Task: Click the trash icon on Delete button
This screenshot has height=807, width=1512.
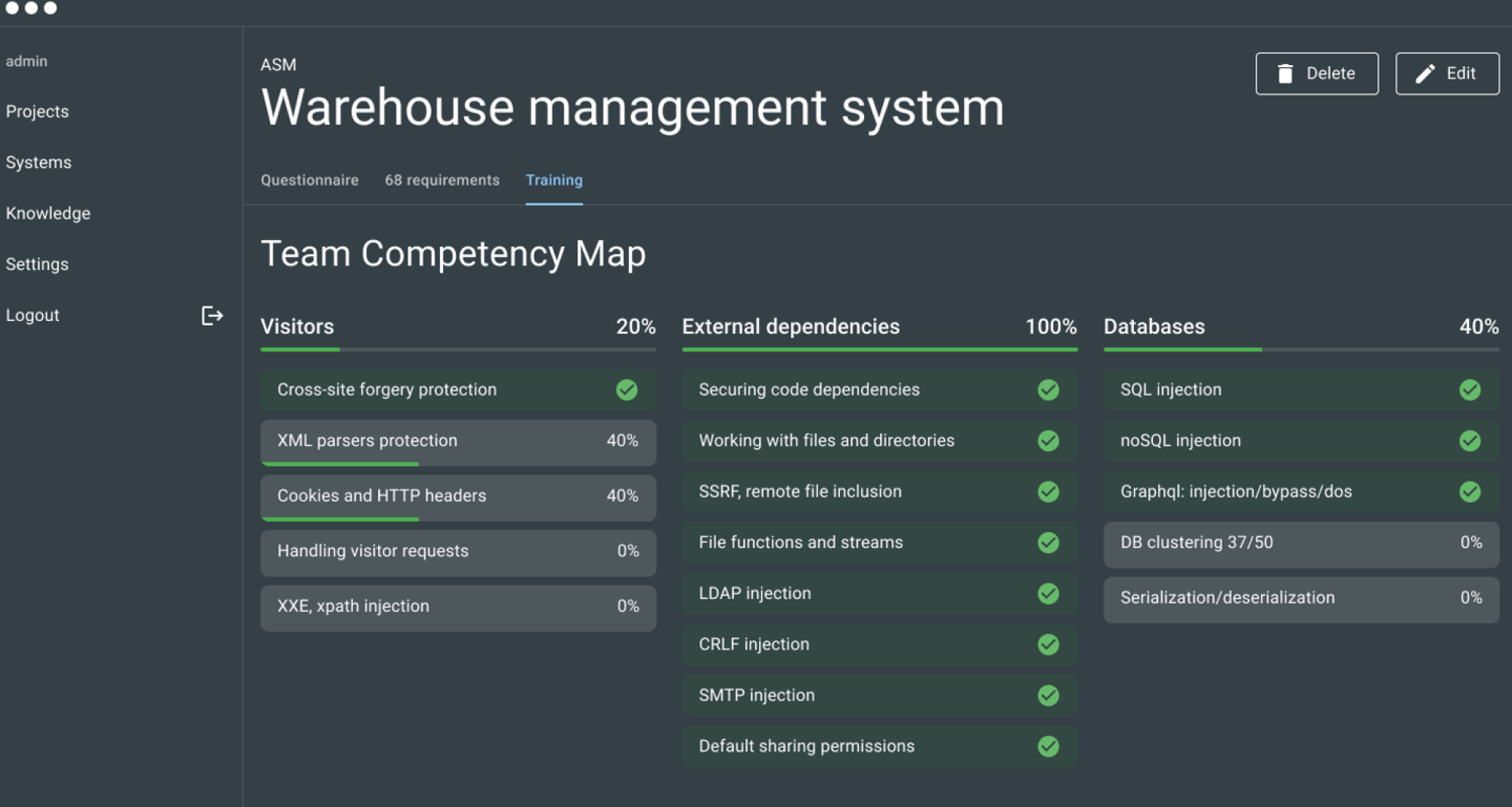Action: point(1284,73)
